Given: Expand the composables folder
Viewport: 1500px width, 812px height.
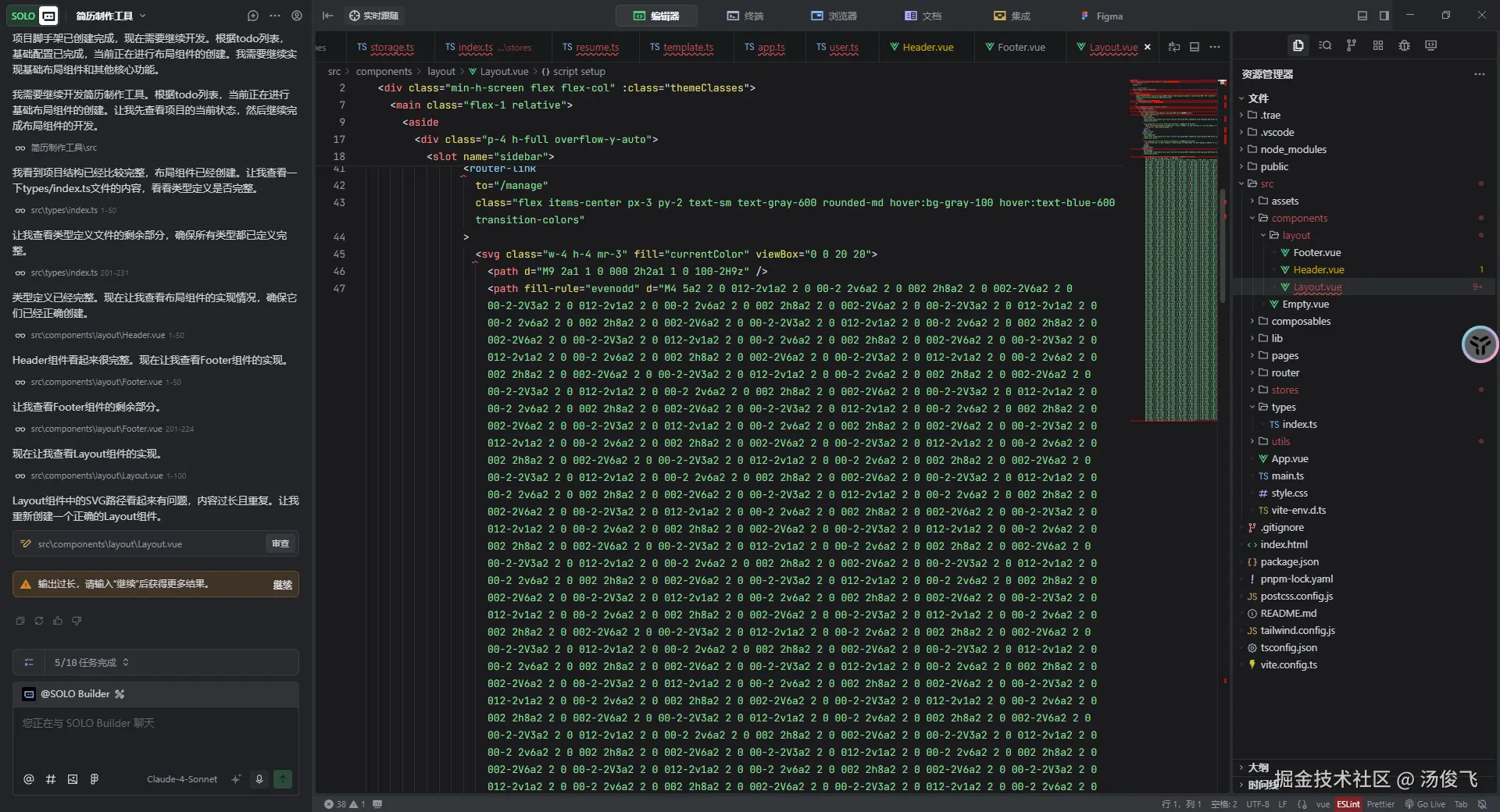Looking at the screenshot, I should 1300,321.
